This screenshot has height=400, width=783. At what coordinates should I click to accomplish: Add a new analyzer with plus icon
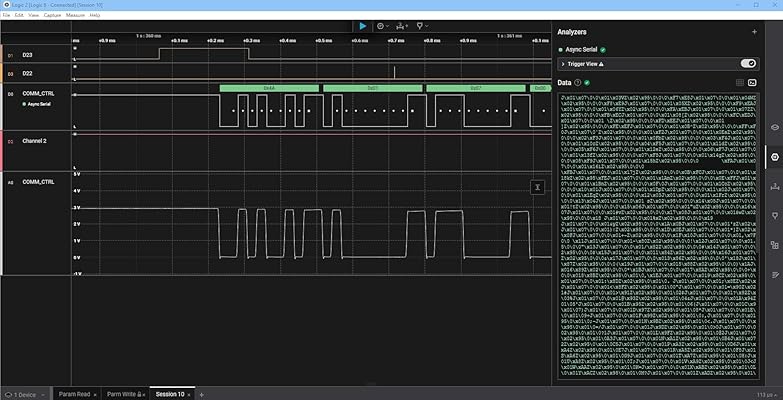point(754,32)
